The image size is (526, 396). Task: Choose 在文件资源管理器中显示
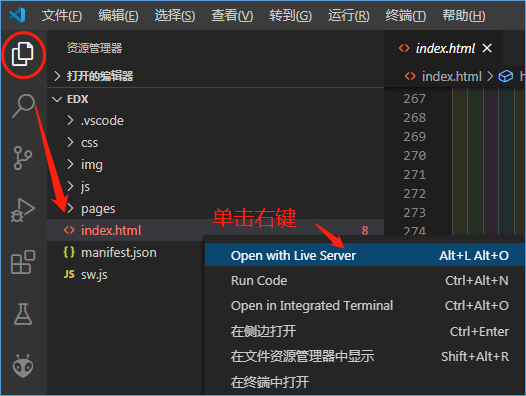click(x=365, y=356)
